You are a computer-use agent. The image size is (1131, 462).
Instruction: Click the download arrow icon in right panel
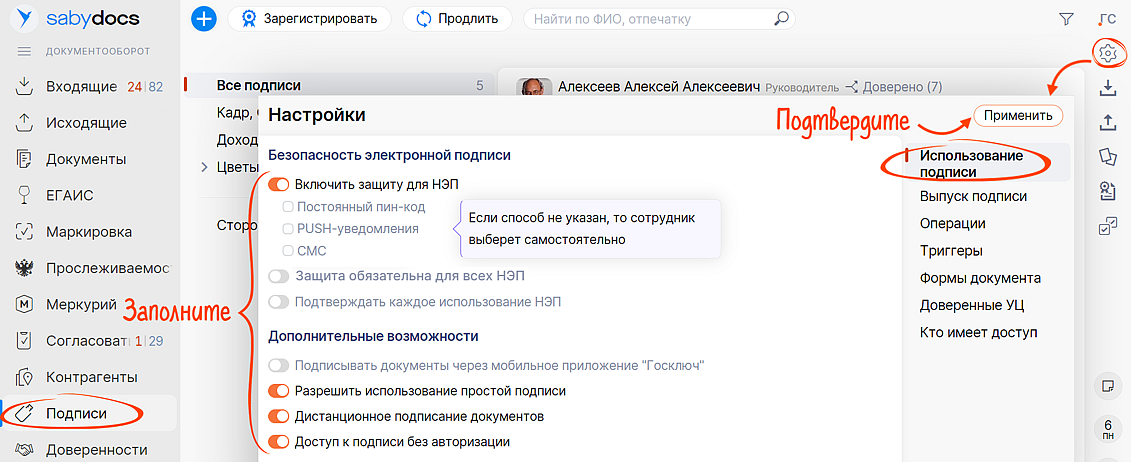[1106, 88]
